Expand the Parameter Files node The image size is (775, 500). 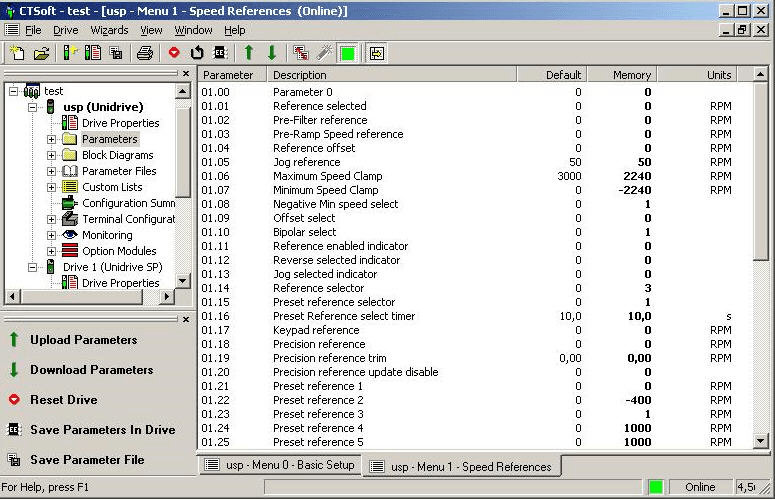(51, 171)
